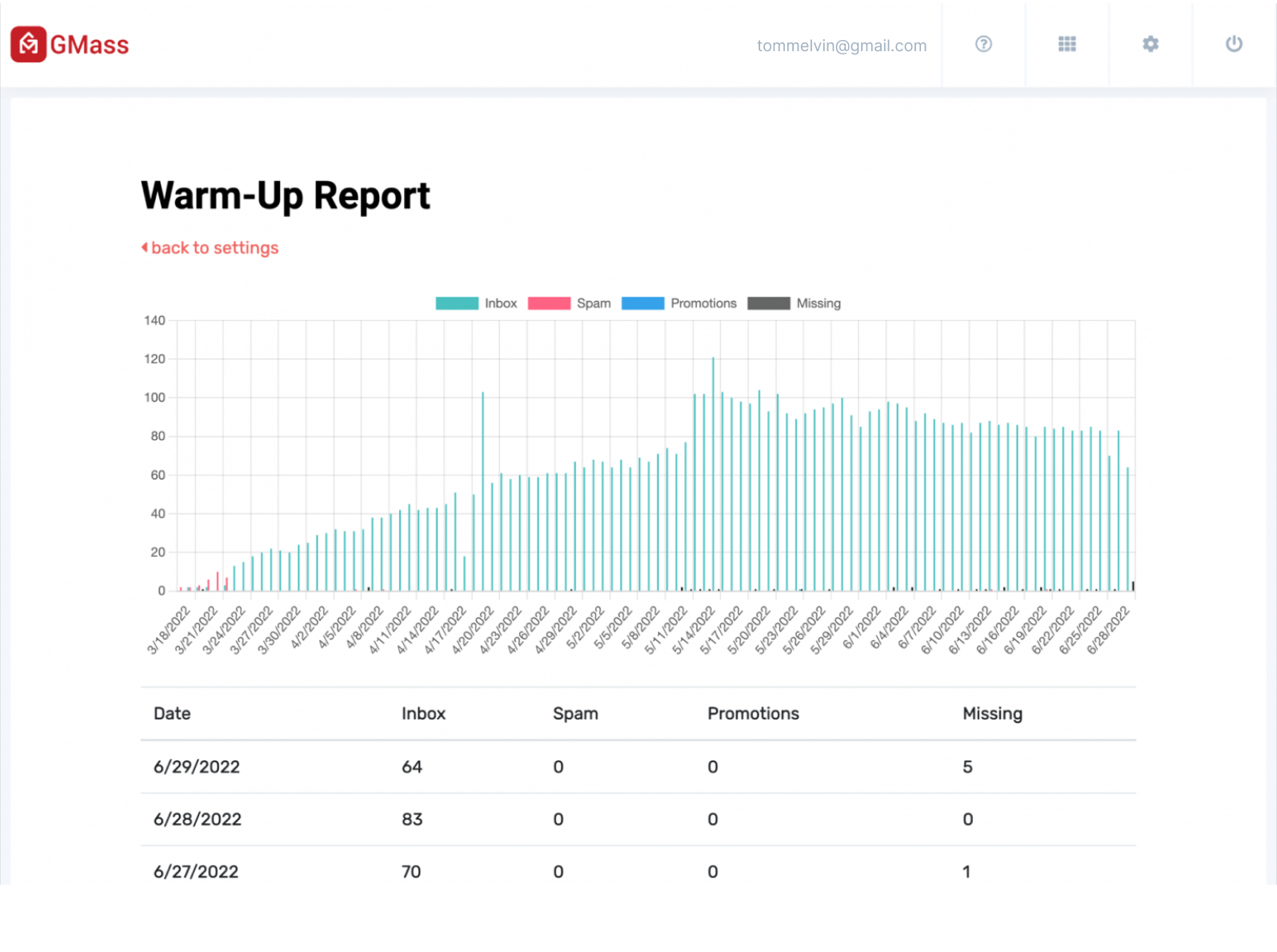Screen dimensions: 1277x952
Task: Open the help question-mark icon
Action: point(983,44)
